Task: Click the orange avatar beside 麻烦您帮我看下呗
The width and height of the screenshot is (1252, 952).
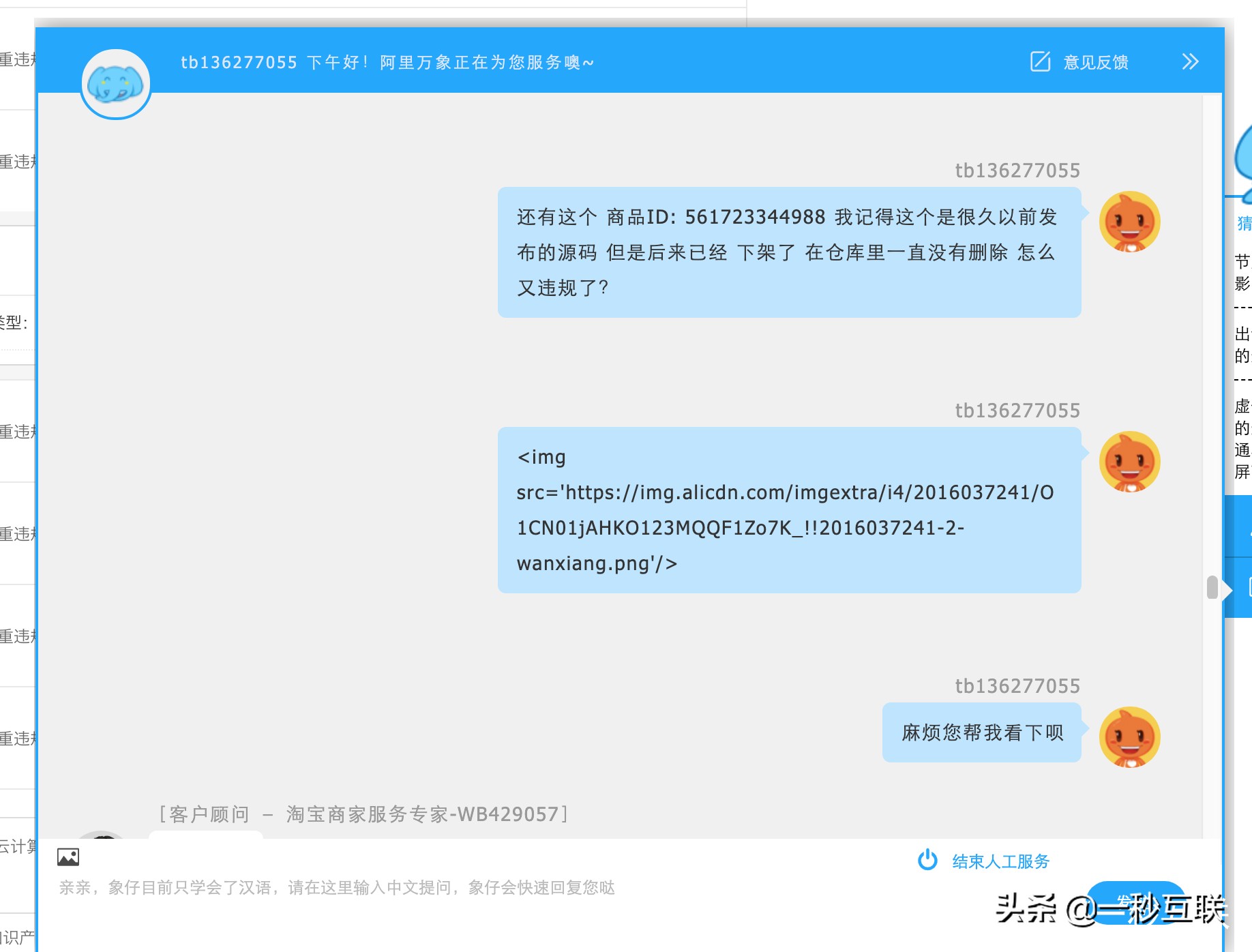Action: point(1129,737)
